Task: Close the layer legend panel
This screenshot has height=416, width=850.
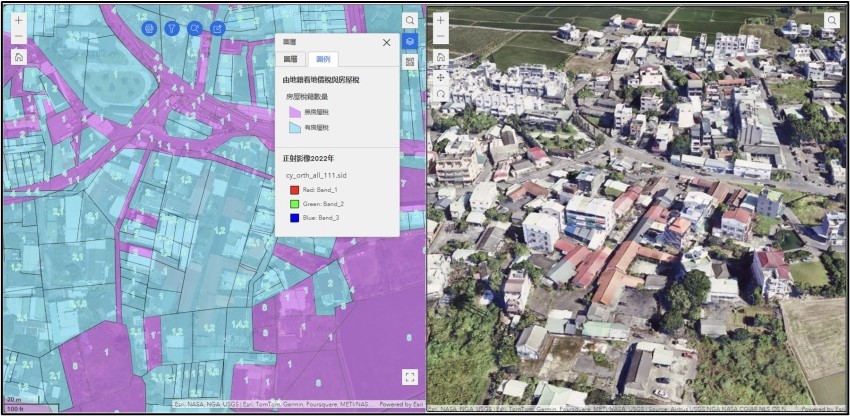Action: tap(387, 43)
